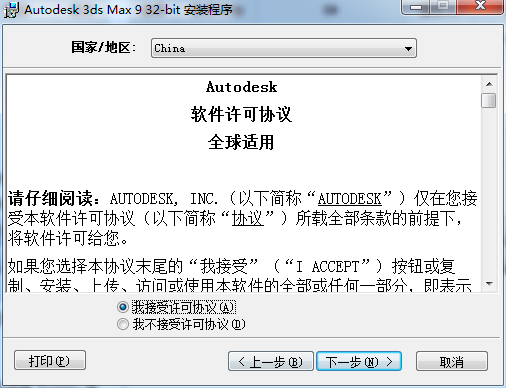Select the 我接受许可协议 radio button
The width and height of the screenshot is (506, 388).
pos(123,307)
